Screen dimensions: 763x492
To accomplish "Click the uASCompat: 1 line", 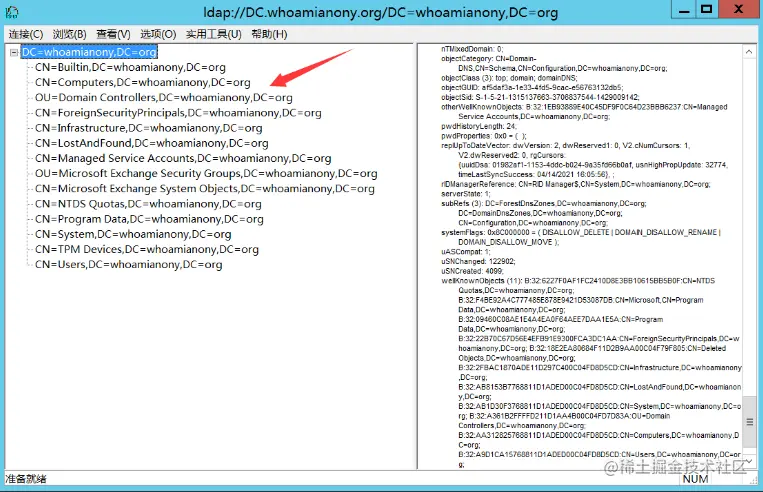I will coord(466,252).
